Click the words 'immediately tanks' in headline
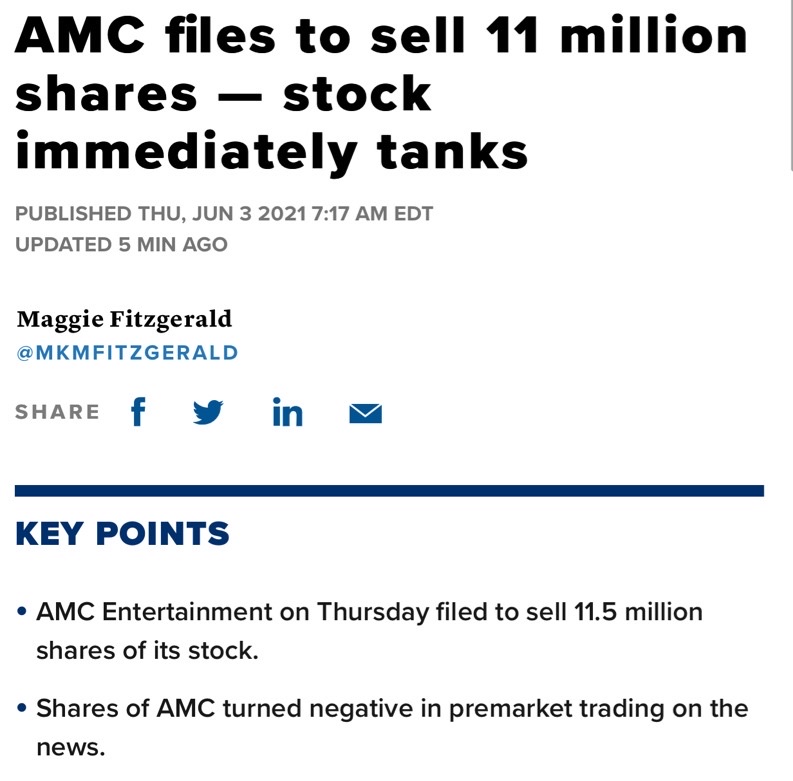The width and height of the screenshot is (793, 781). [x=272, y=153]
